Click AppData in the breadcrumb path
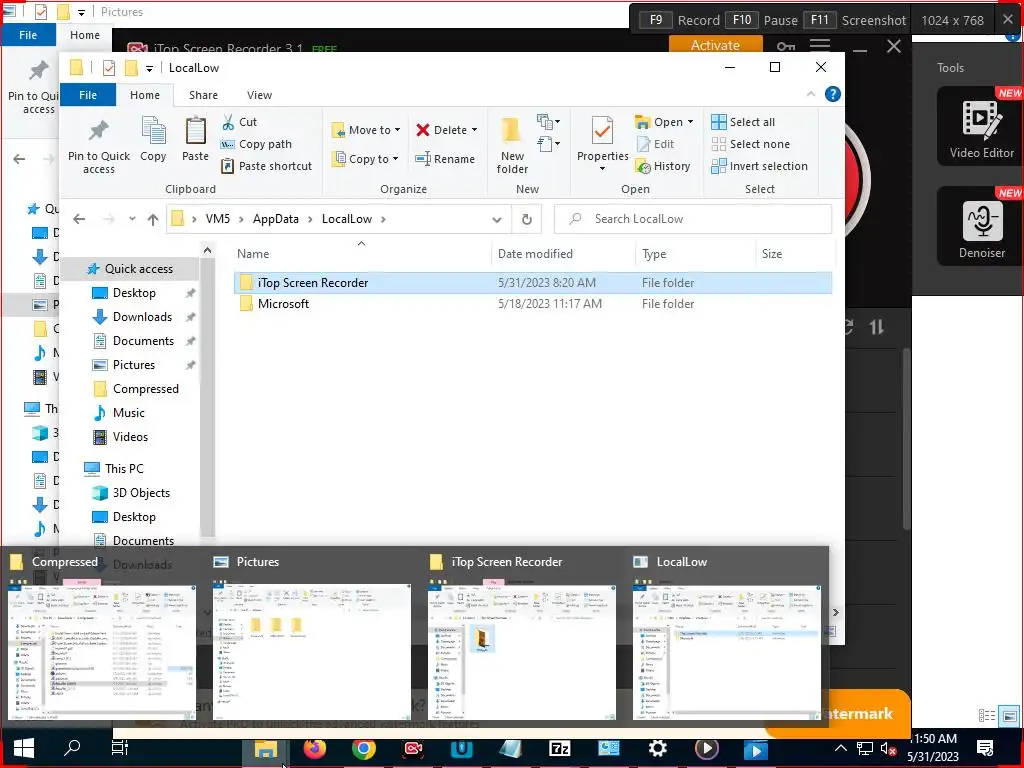 click(276, 219)
